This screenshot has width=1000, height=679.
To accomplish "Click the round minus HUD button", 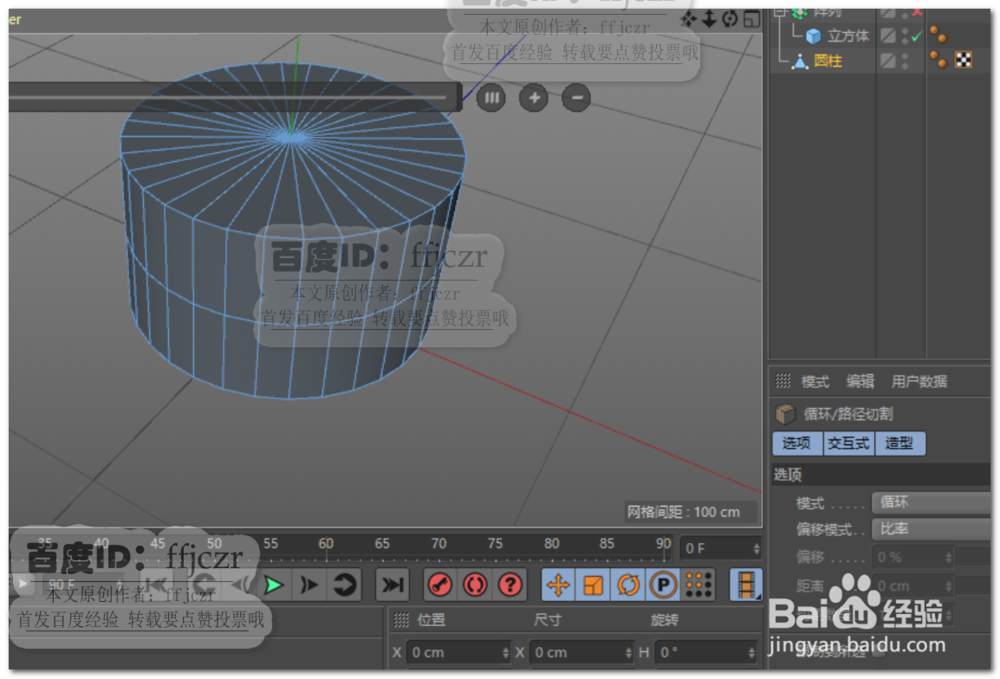I will [x=576, y=98].
